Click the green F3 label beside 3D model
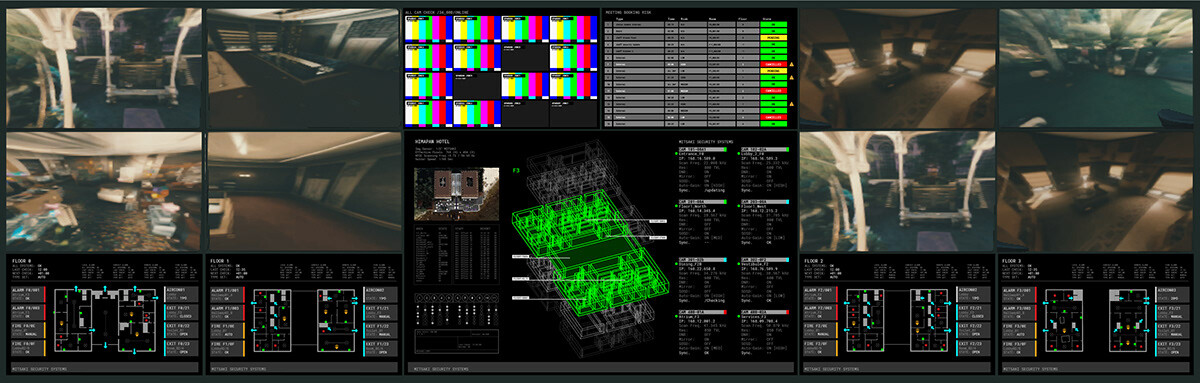 517,171
